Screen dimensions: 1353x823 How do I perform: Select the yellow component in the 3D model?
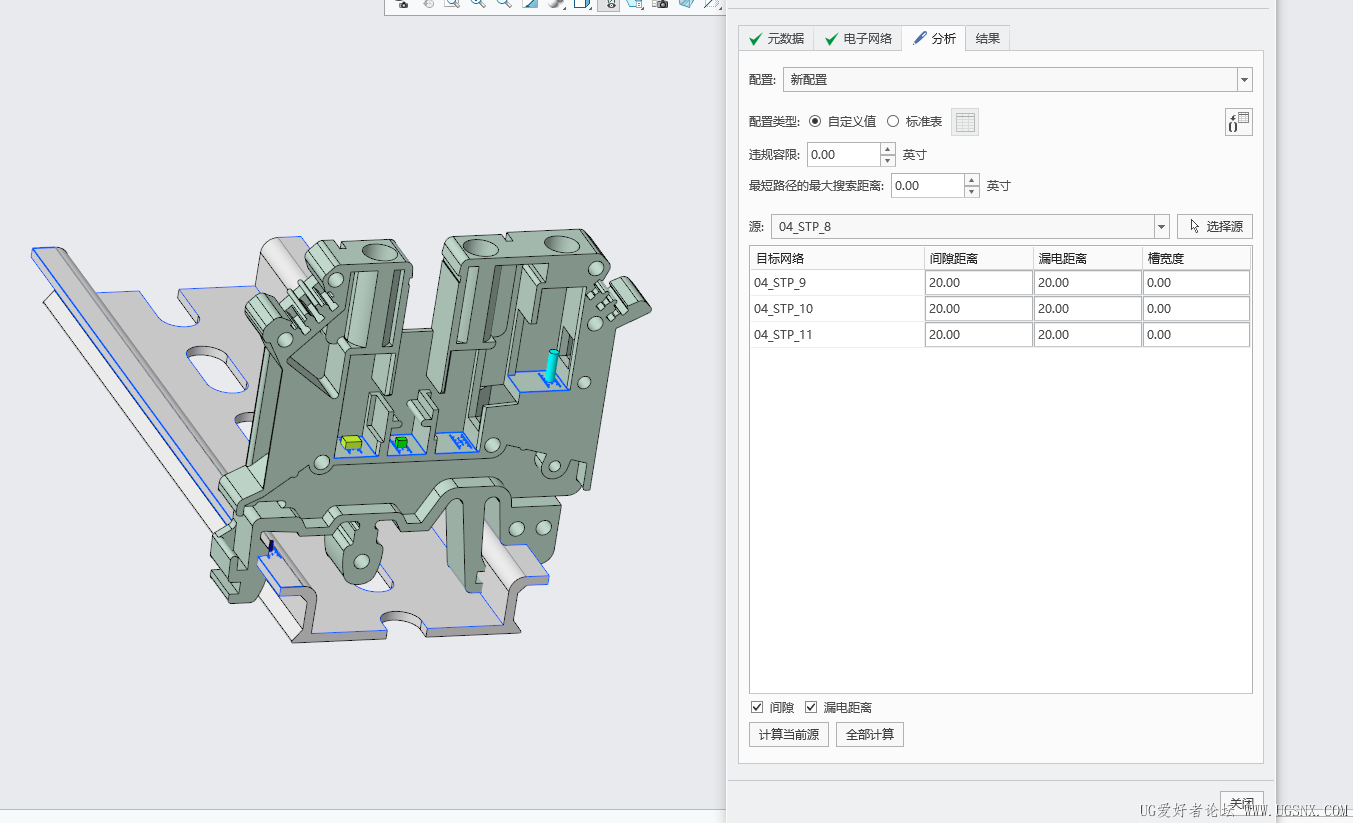(351, 442)
